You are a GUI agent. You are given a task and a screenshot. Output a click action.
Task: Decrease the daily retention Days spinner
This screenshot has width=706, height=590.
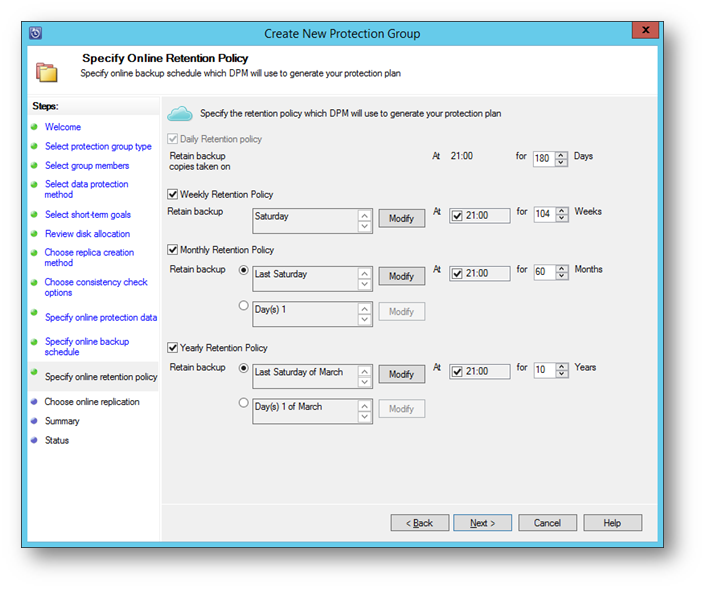point(561,162)
